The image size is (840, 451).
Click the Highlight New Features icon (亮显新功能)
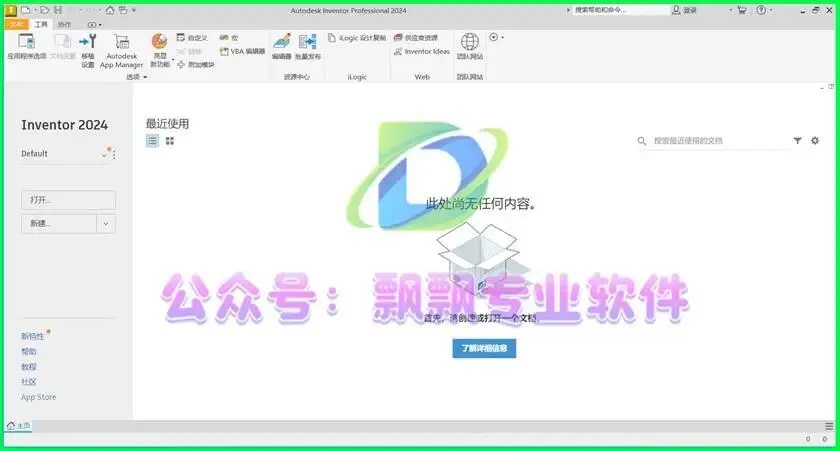(160, 41)
